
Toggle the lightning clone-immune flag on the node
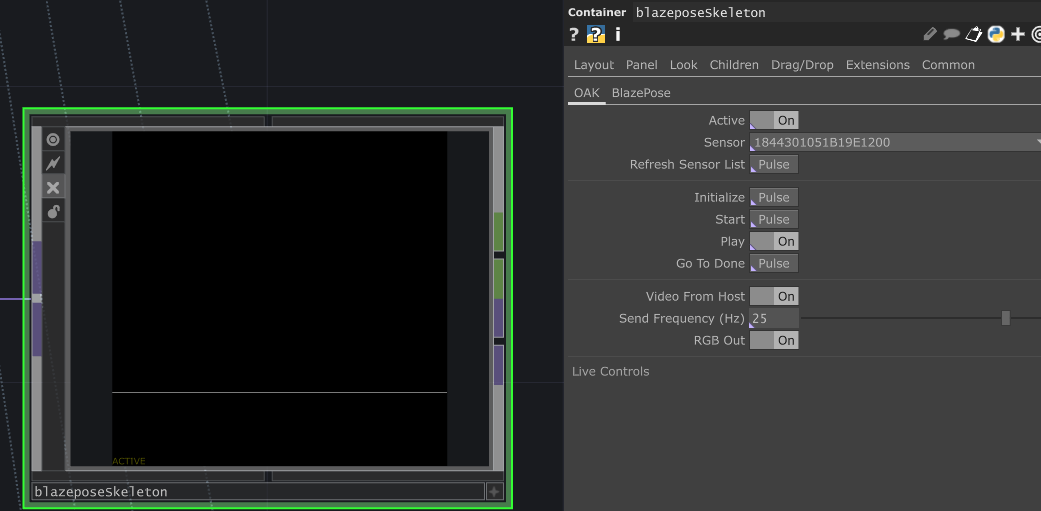coord(53,163)
